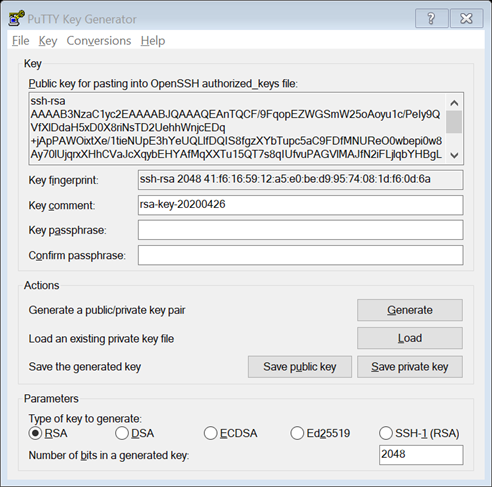This screenshot has height=487, width=492.
Task: Click the public key scrollbar down arrow
Action: click(454, 155)
